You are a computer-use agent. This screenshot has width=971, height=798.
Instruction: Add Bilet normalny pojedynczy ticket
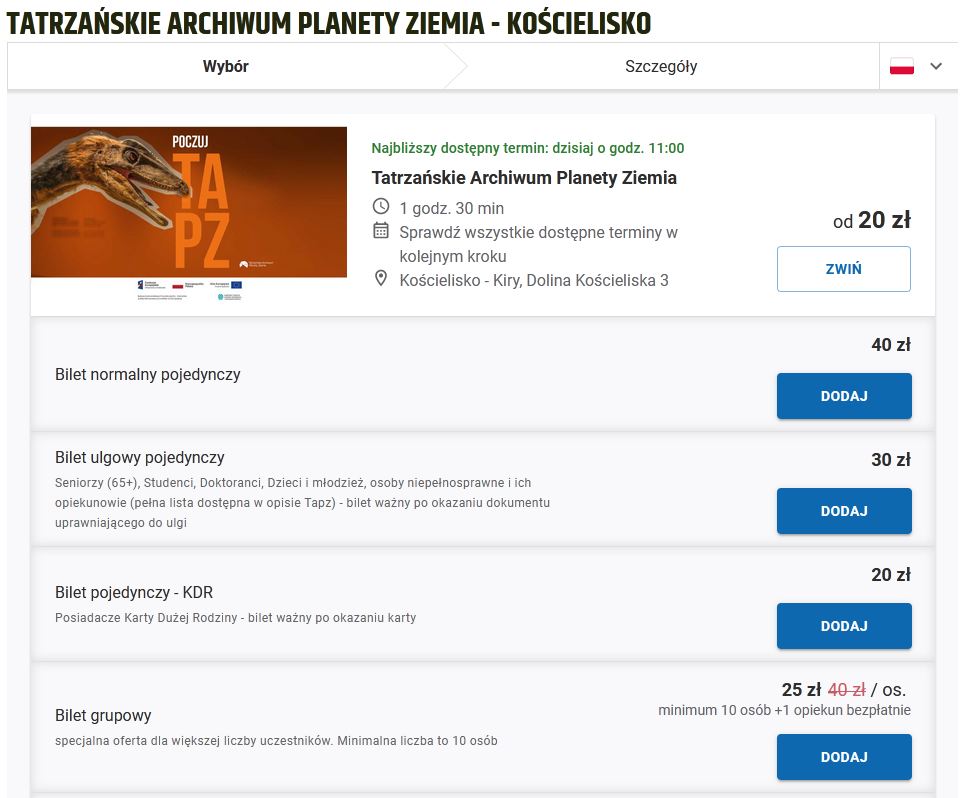point(843,396)
